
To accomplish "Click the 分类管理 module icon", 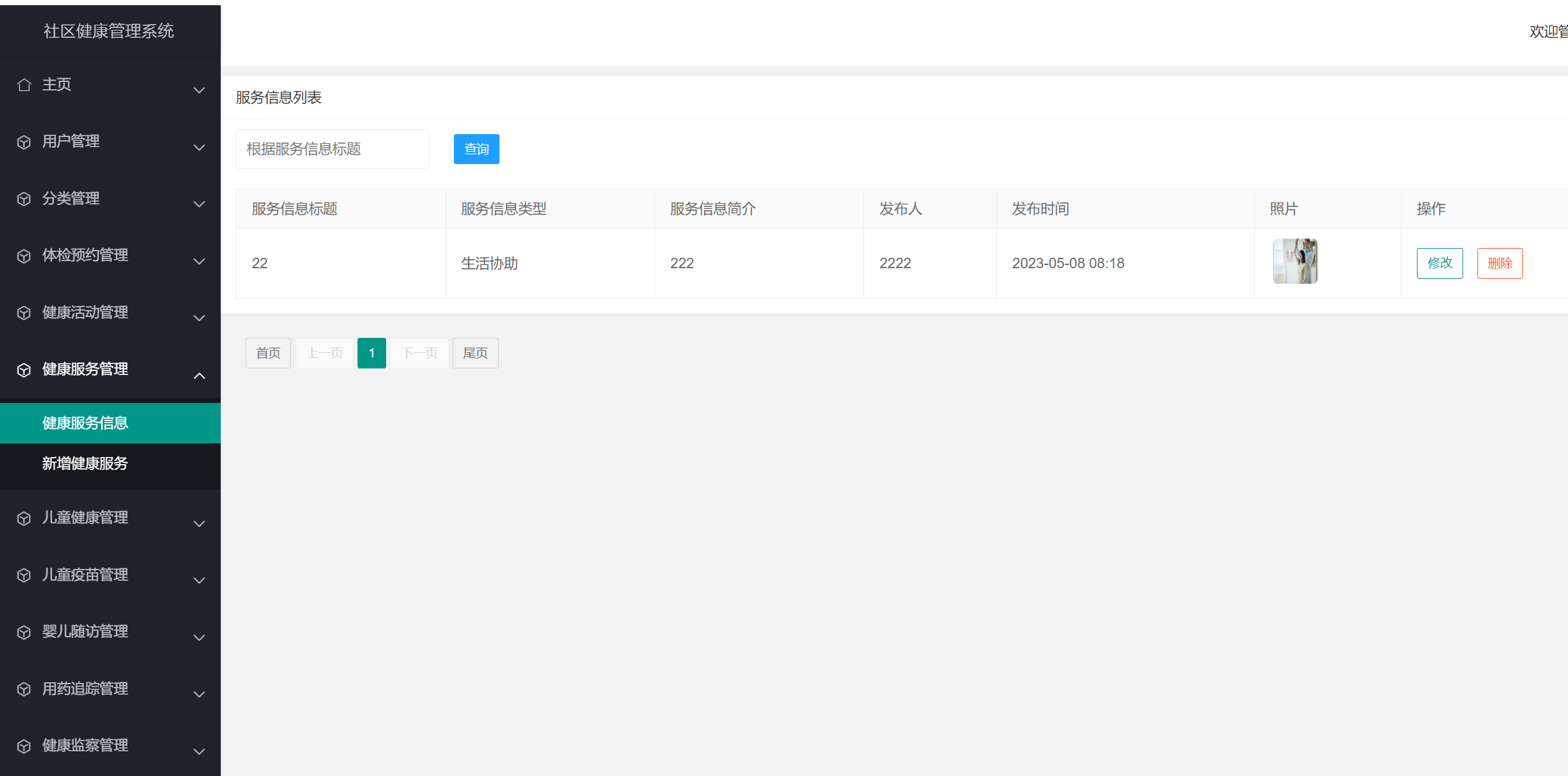I will tap(24, 199).
